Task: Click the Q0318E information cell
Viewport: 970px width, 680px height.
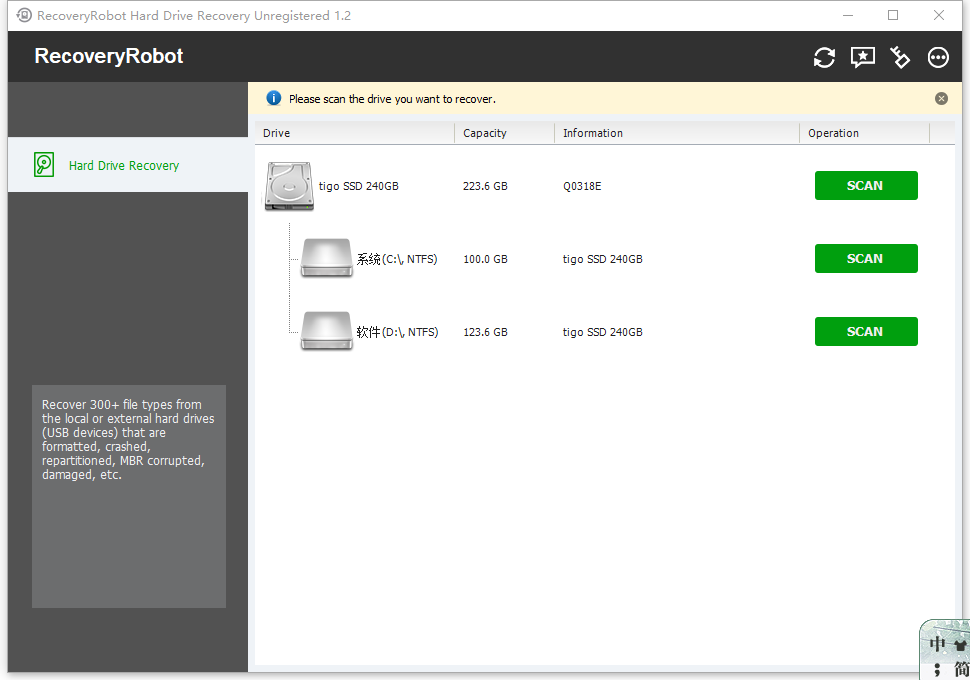Action: (x=582, y=186)
